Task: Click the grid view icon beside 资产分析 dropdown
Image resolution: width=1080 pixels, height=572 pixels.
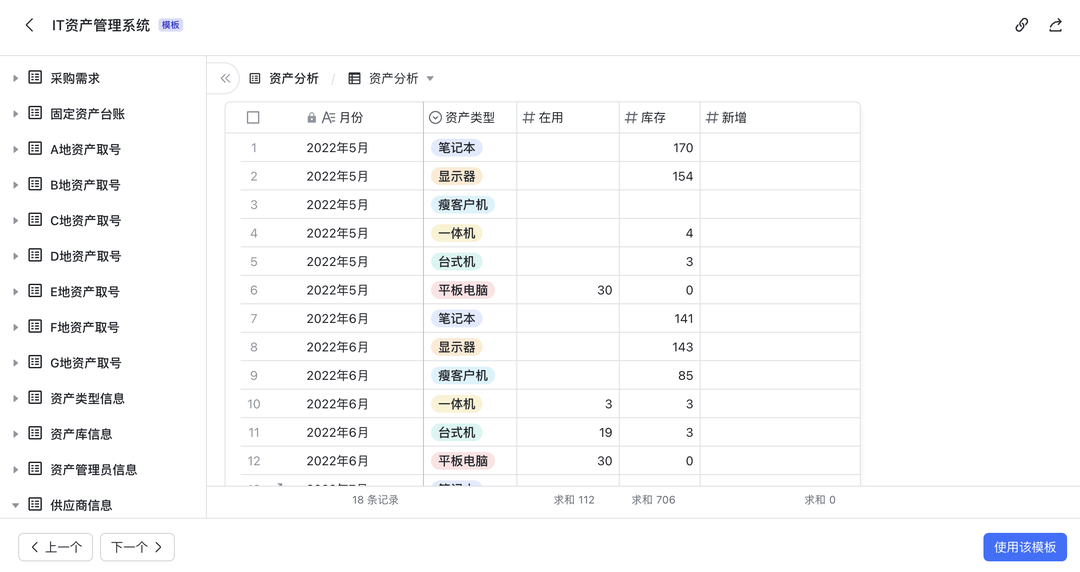Action: pos(354,79)
